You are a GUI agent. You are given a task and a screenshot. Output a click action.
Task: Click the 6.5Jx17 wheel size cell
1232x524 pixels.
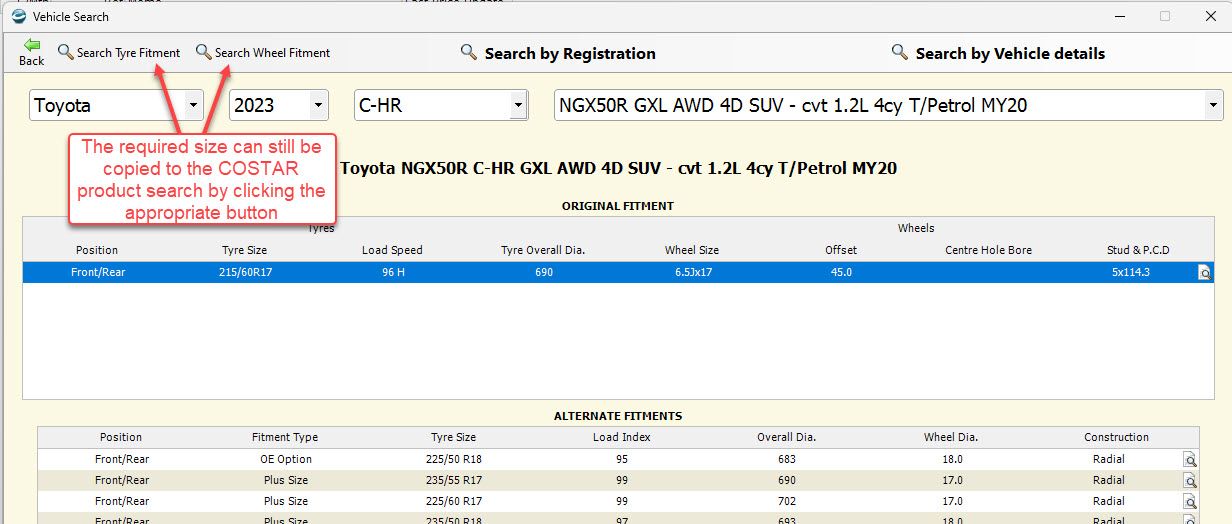point(692,272)
